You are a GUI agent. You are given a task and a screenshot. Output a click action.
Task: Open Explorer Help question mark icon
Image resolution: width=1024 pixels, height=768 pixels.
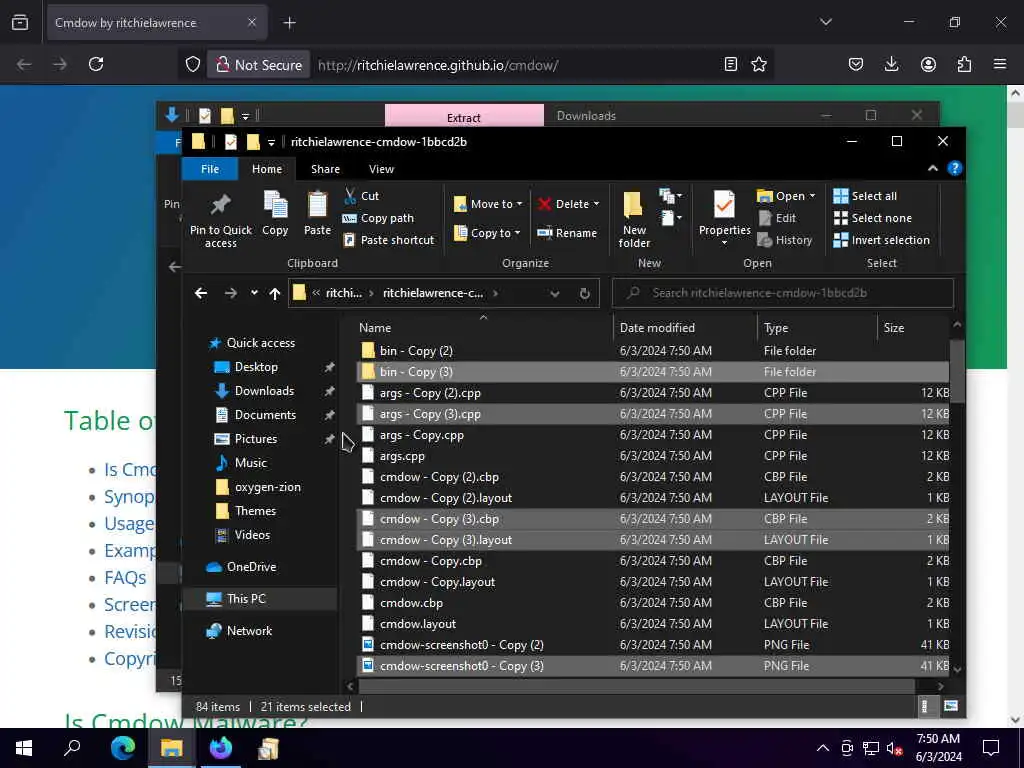coord(955,168)
